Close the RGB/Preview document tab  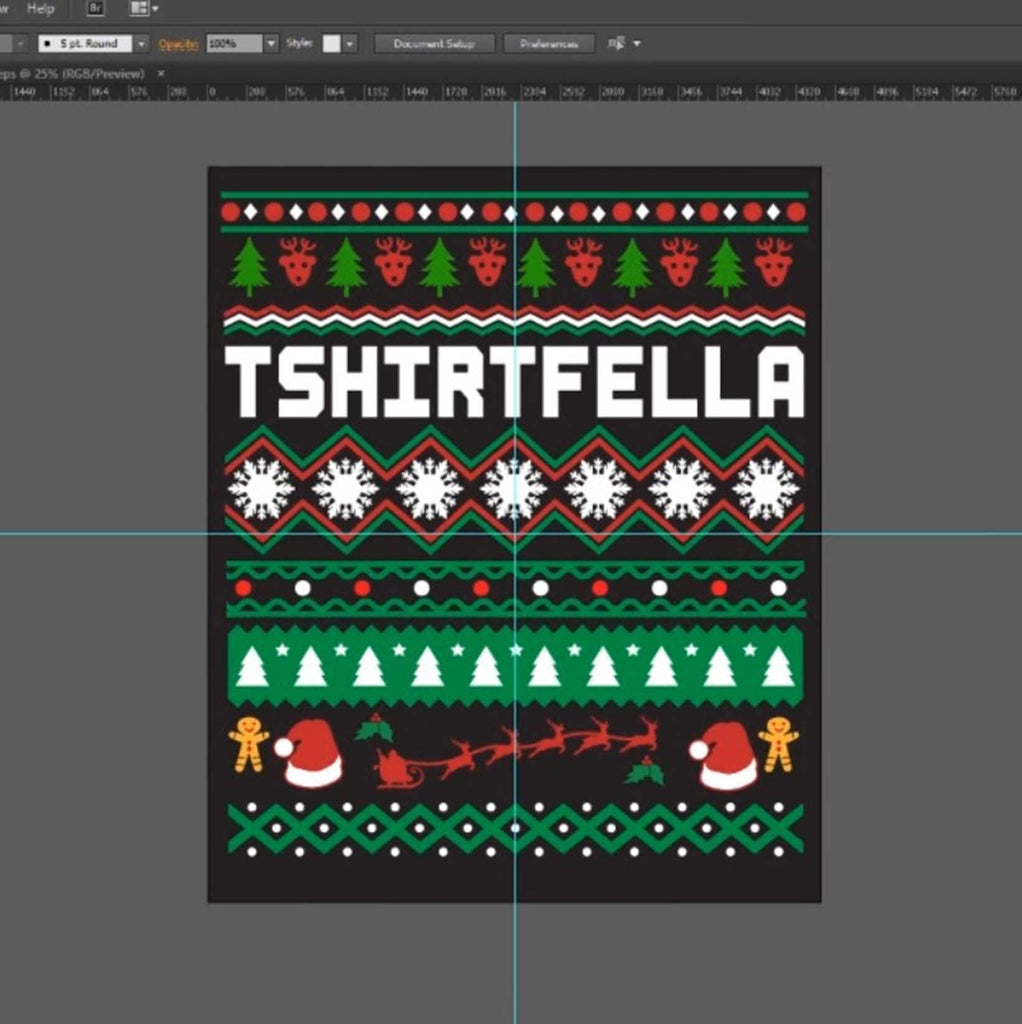(x=161, y=73)
